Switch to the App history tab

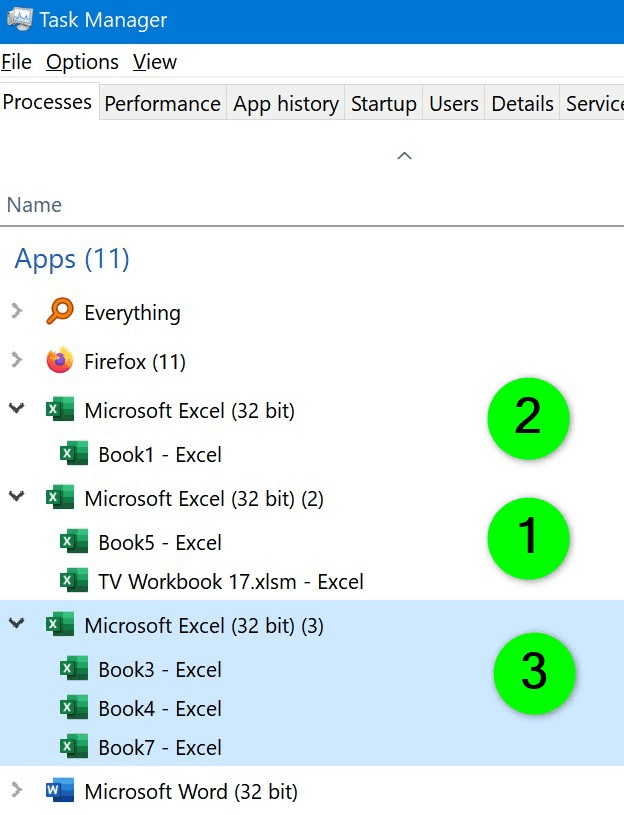click(286, 103)
